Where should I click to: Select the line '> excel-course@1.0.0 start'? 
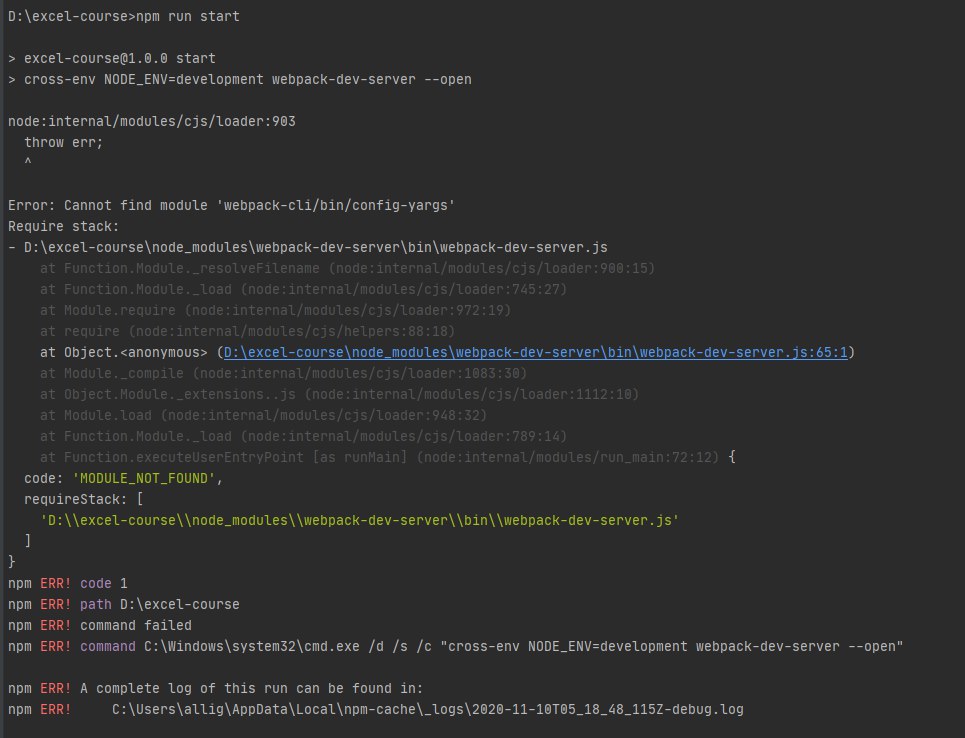tap(112, 58)
